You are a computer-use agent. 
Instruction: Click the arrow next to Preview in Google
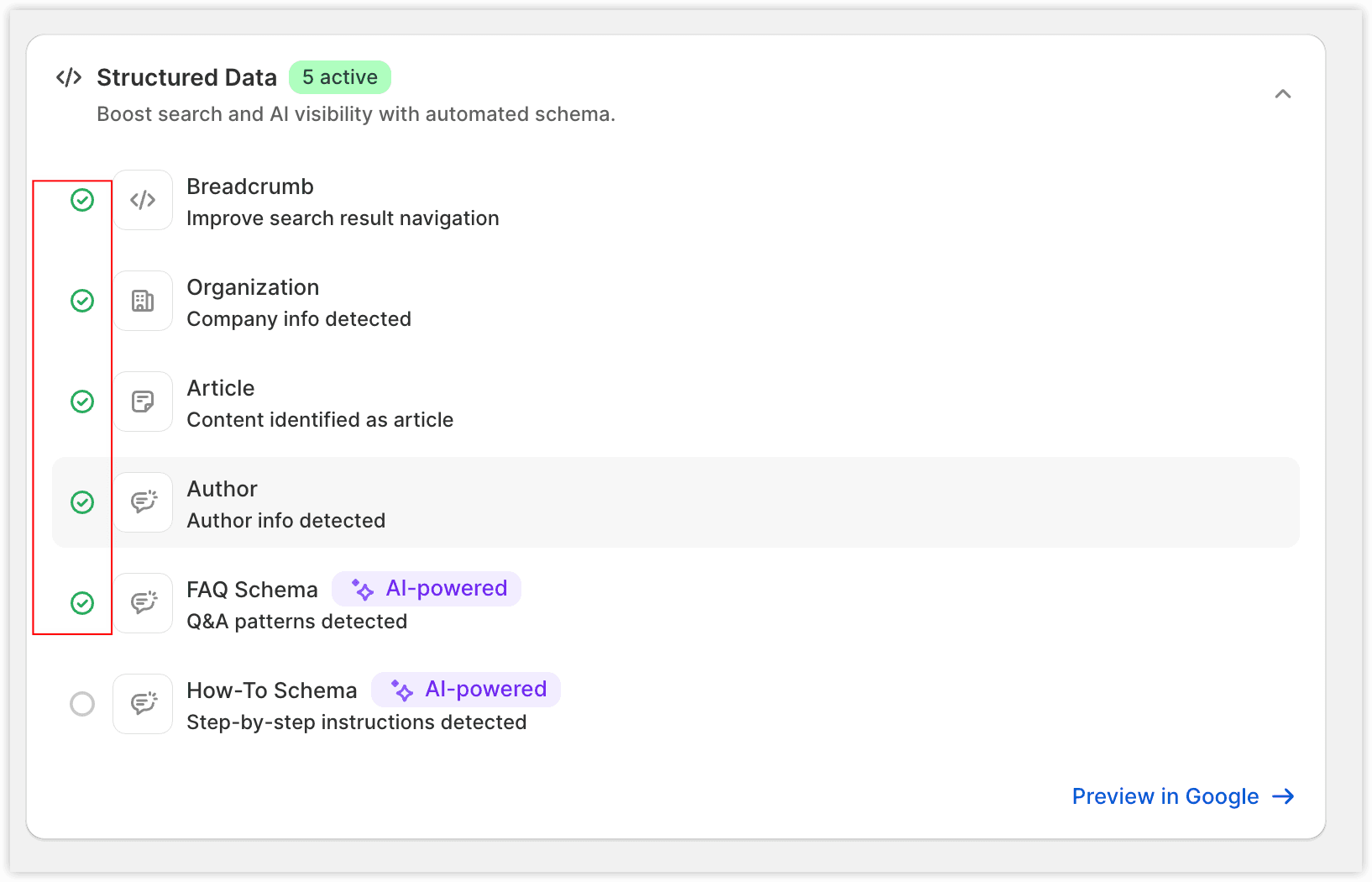point(1283,796)
